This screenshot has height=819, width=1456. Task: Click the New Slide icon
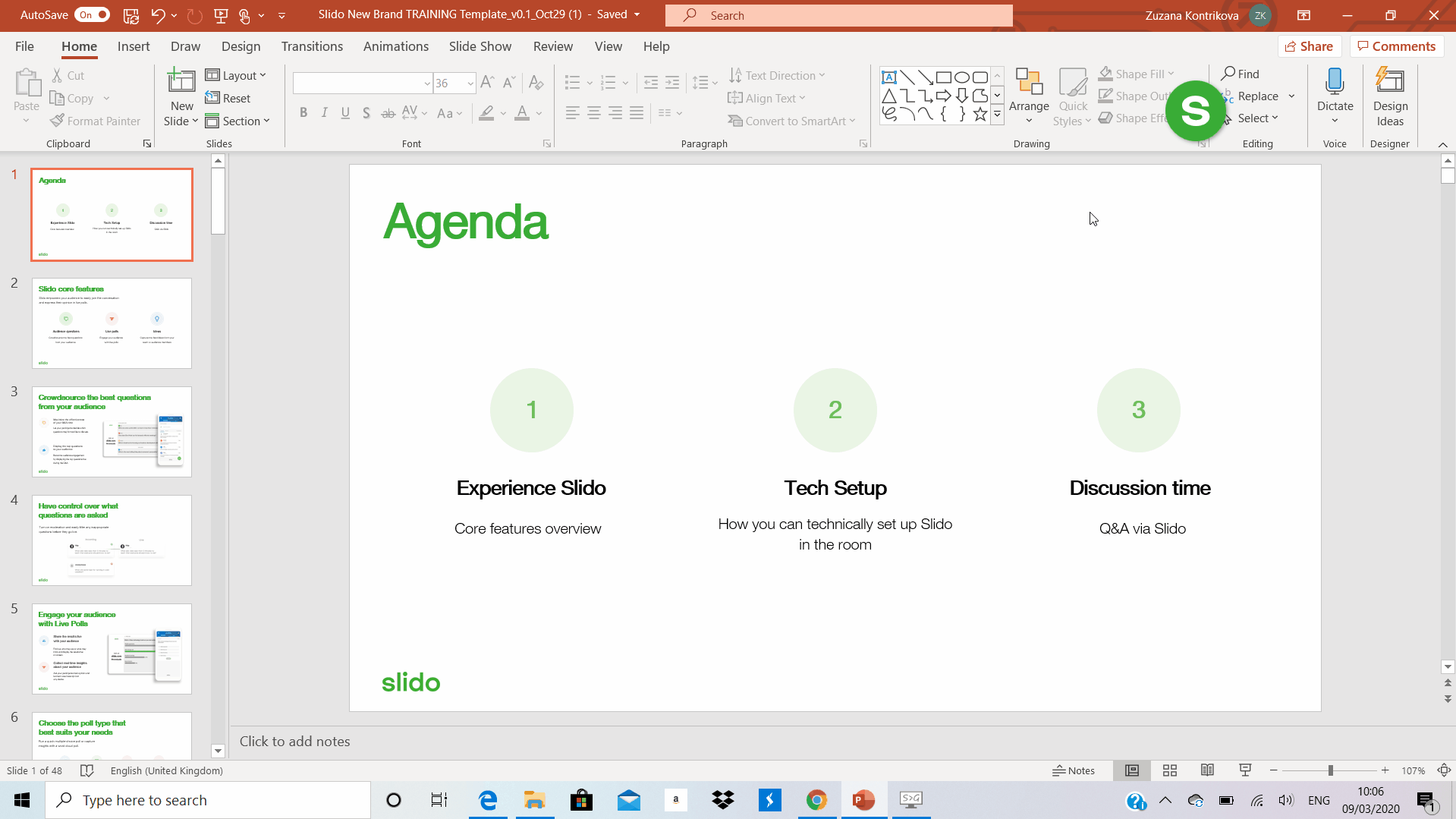coord(181,81)
